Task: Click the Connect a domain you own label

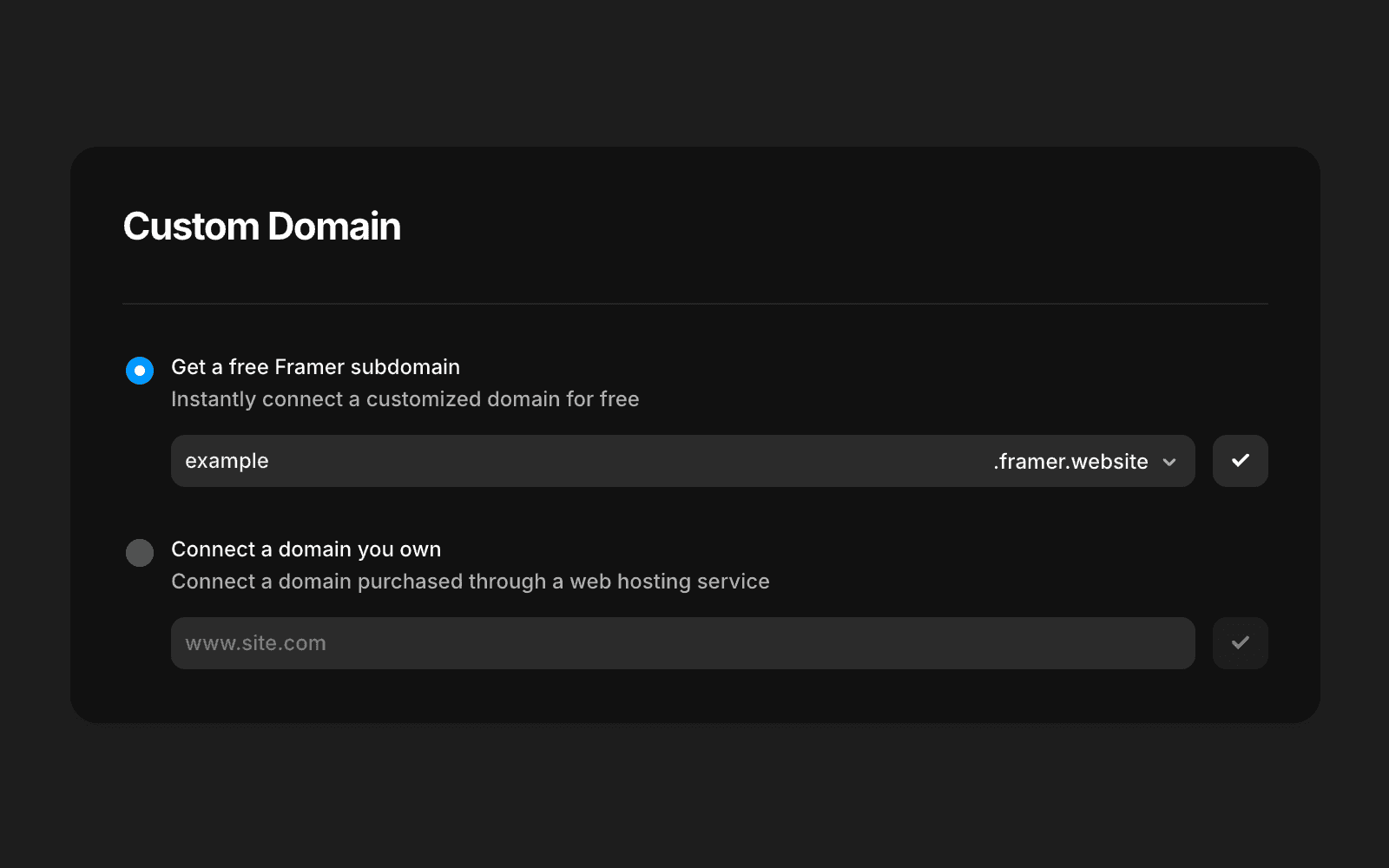Action: 306,549
